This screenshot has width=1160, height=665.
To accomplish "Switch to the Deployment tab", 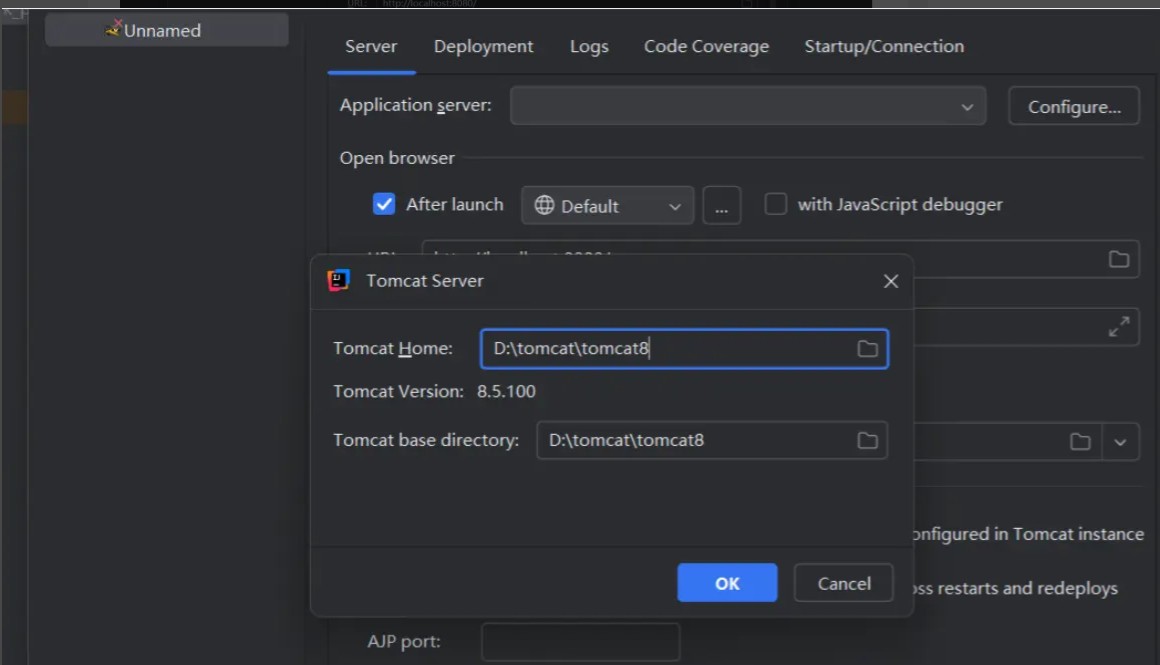I will (483, 47).
